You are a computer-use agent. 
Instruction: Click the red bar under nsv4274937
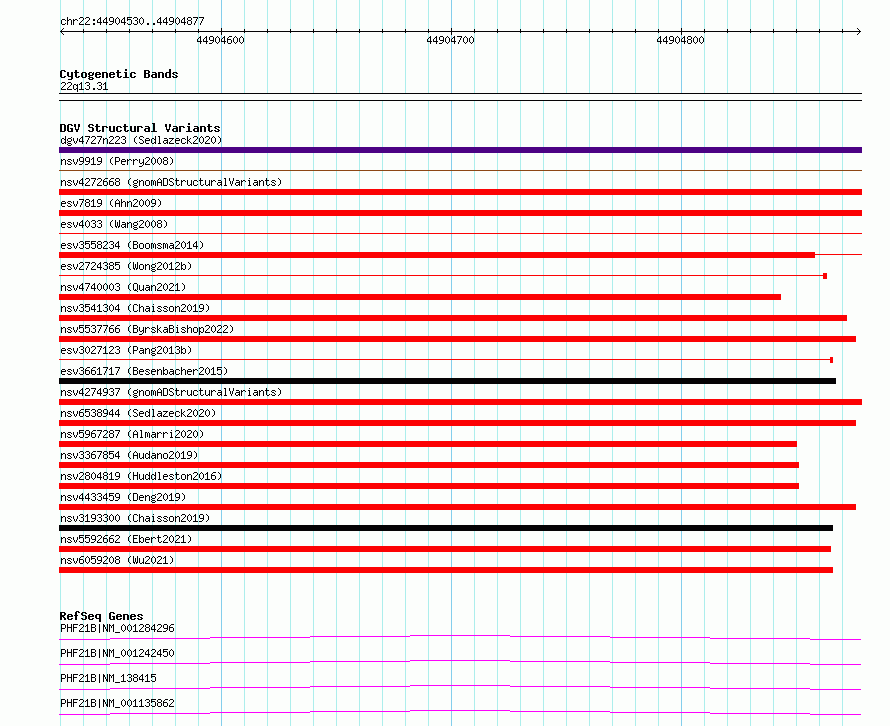point(460,402)
